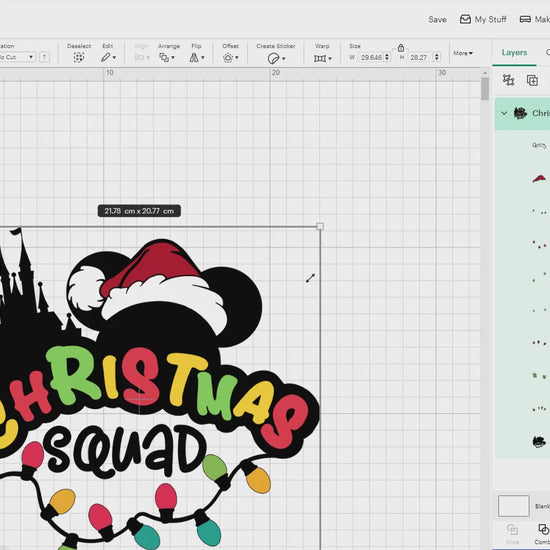Select the squad text outline layer
This screenshot has height=550, width=550.
pyautogui.click(x=539, y=145)
